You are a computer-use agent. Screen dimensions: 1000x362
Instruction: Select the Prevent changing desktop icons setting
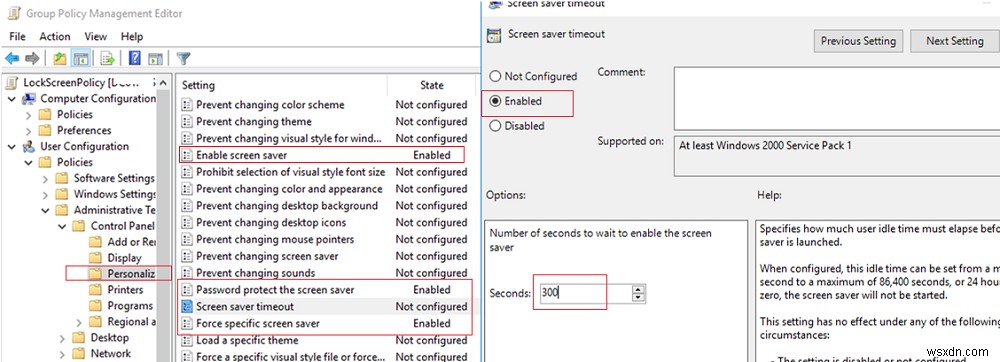(x=271, y=222)
